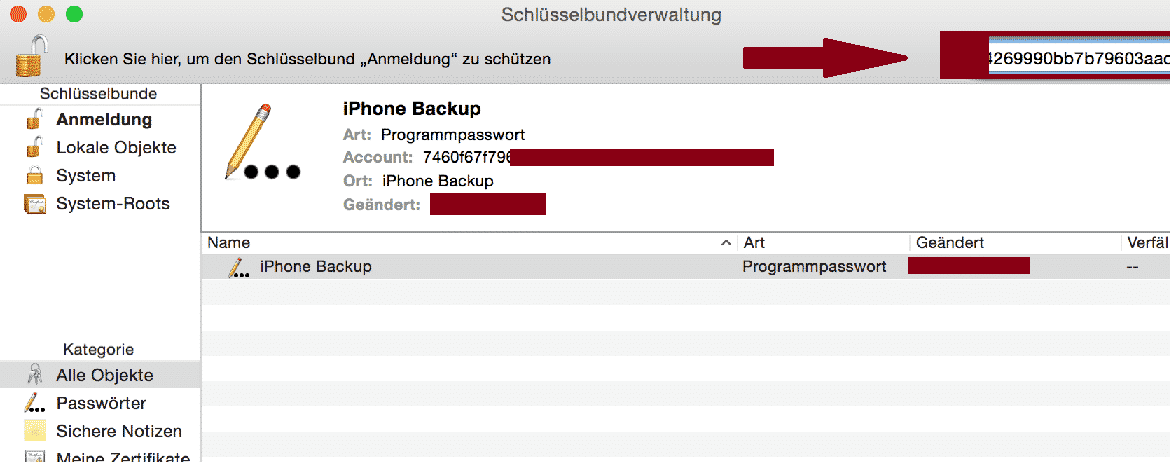The width and height of the screenshot is (1170, 462).
Task: Select the Meine Zertifikate category
Action: 101,457
